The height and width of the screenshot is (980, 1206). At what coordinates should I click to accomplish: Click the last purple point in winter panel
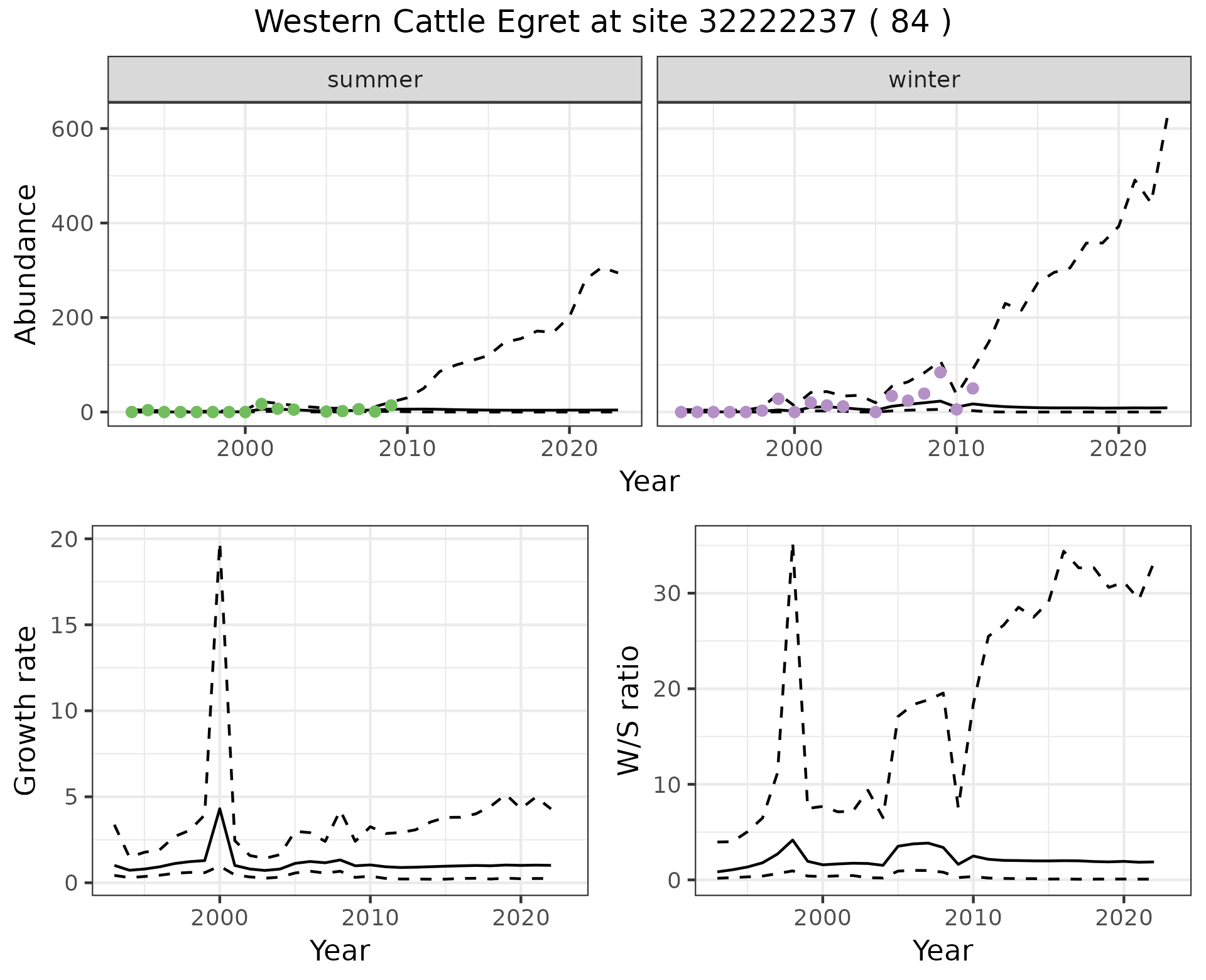972,388
